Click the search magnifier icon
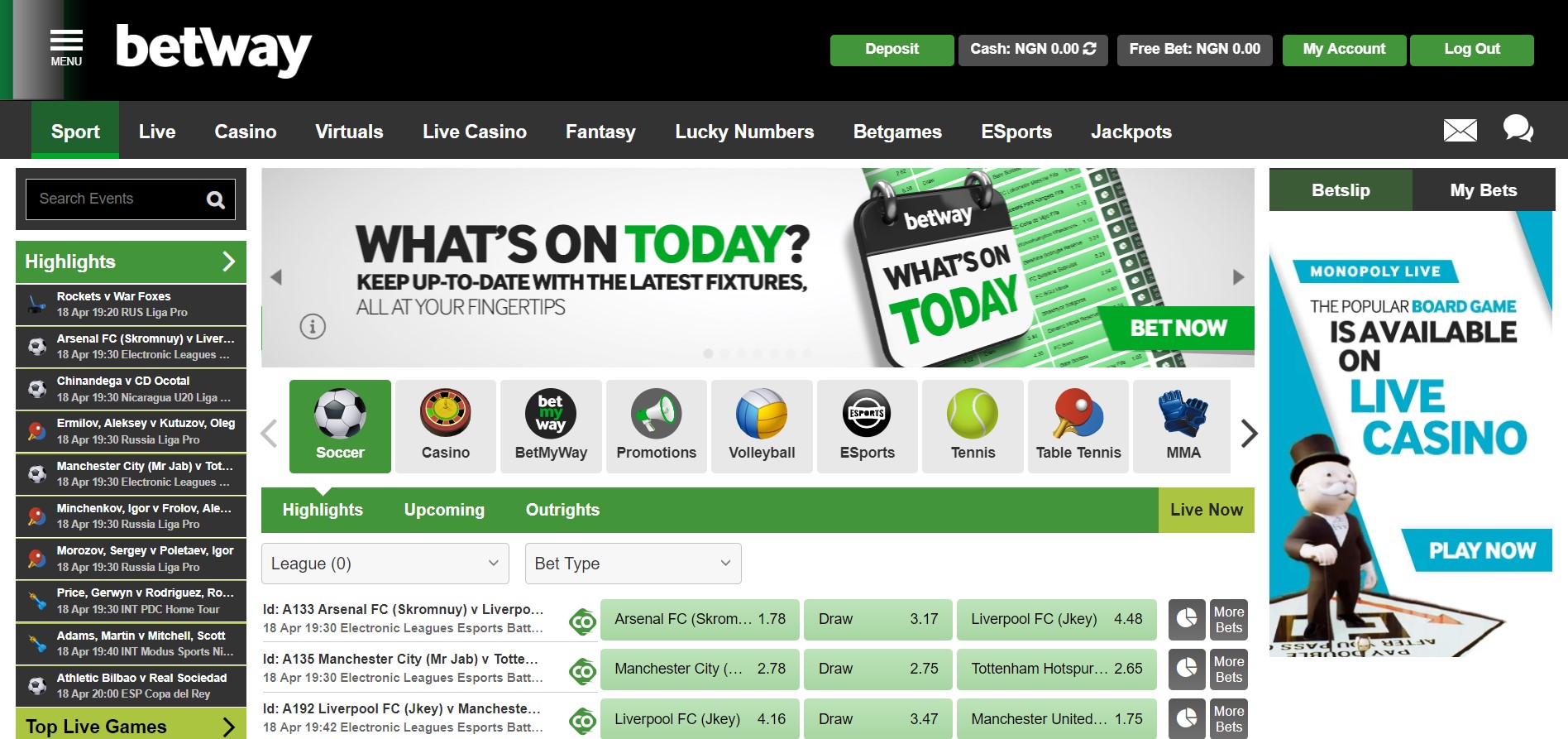 point(216,199)
